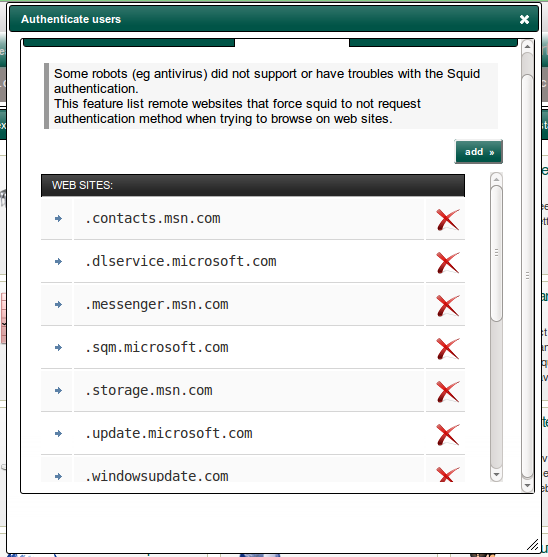Image resolution: width=548 pixels, height=557 pixels.
Task: Delete the .contacts.msn.com entry
Action: (x=447, y=220)
